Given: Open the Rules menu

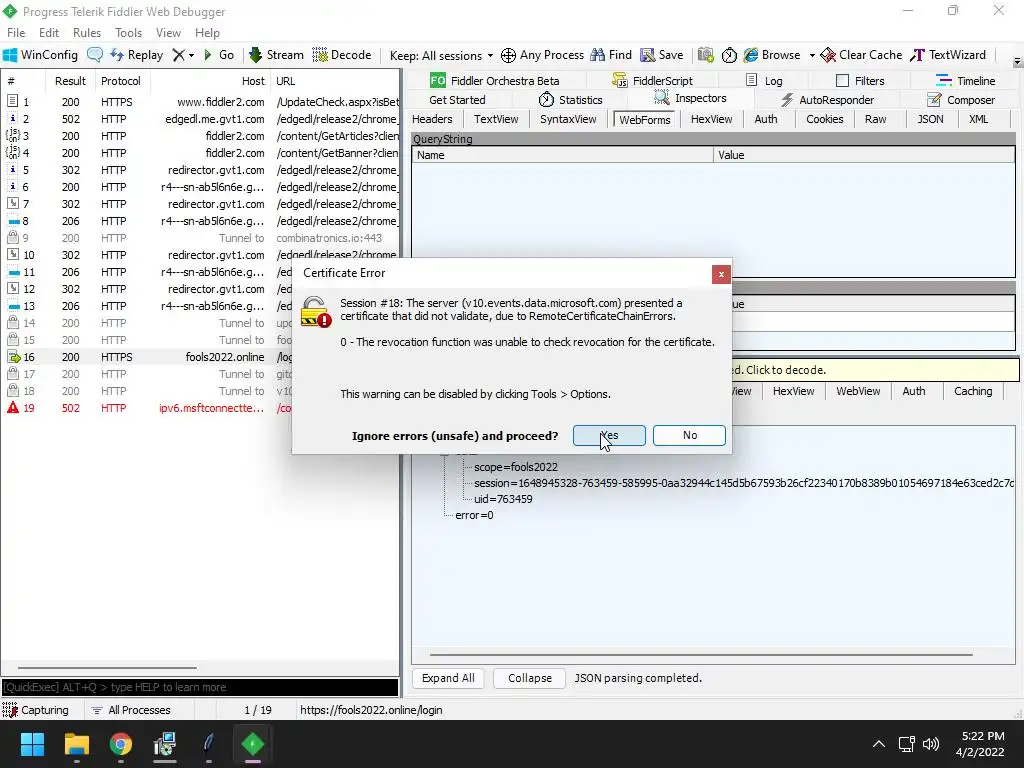Looking at the screenshot, I should [87, 33].
